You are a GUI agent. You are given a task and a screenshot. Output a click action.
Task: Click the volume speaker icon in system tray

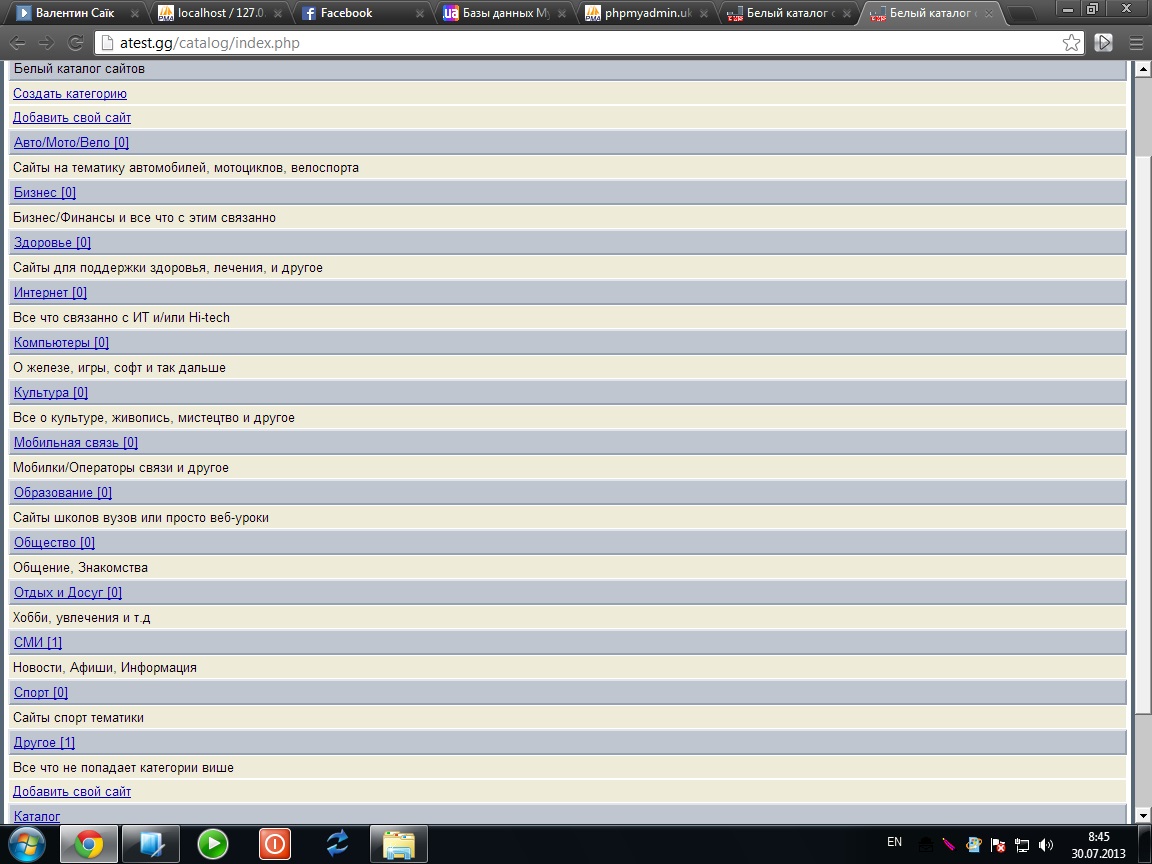[x=1046, y=845]
